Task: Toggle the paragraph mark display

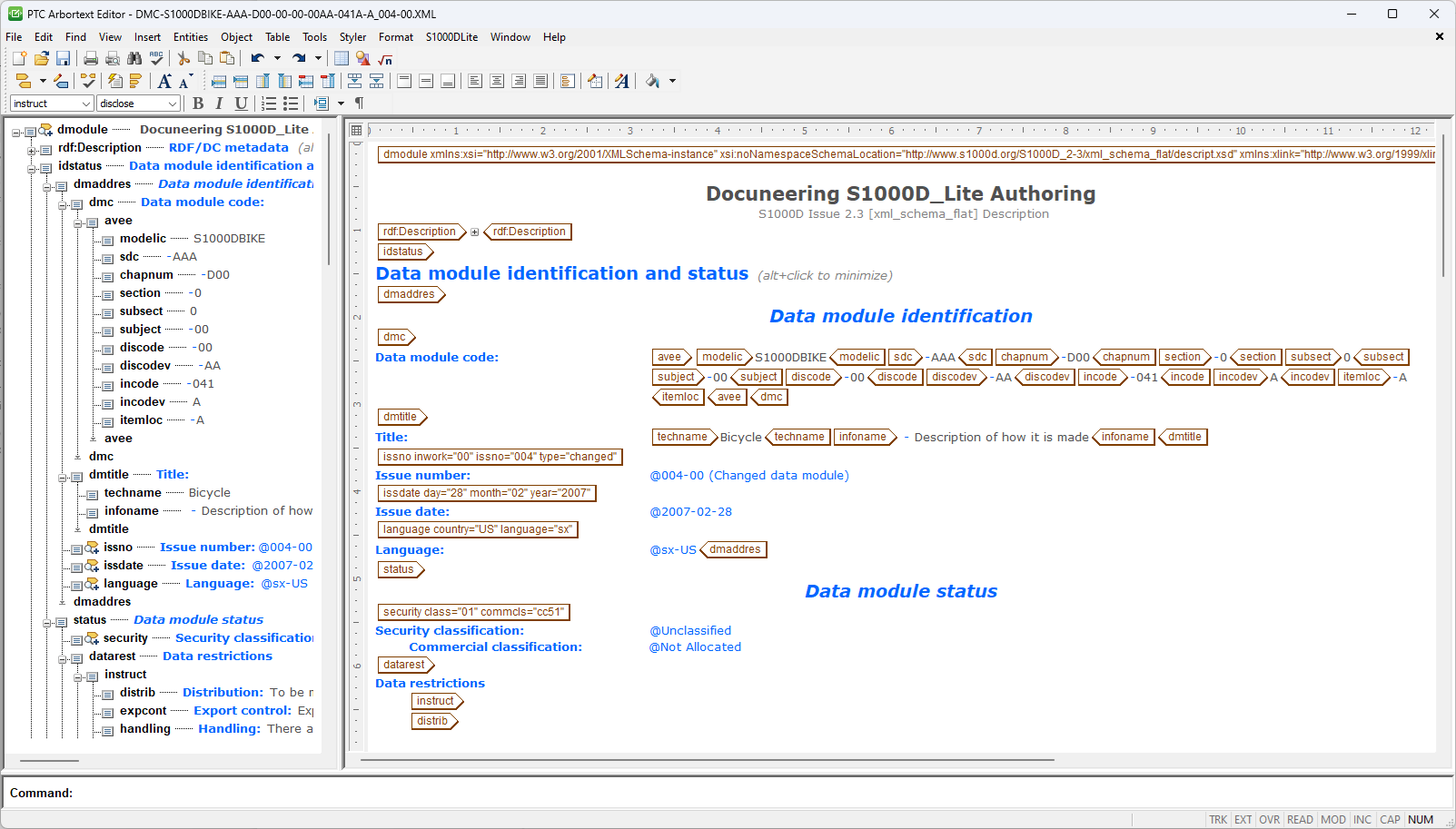Action: (x=360, y=104)
